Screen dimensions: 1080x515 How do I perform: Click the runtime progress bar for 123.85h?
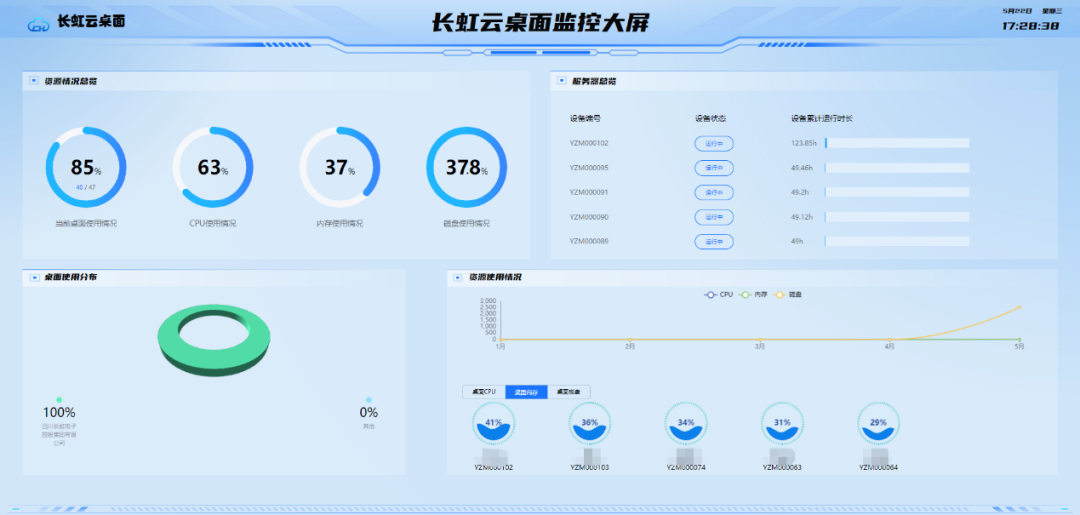[897, 143]
